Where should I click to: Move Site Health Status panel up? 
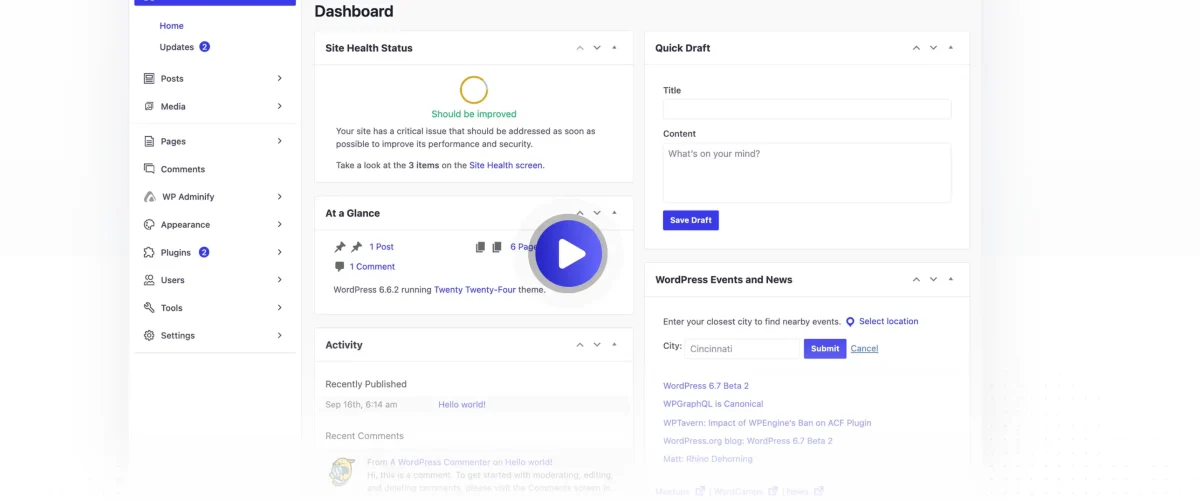tap(580, 48)
